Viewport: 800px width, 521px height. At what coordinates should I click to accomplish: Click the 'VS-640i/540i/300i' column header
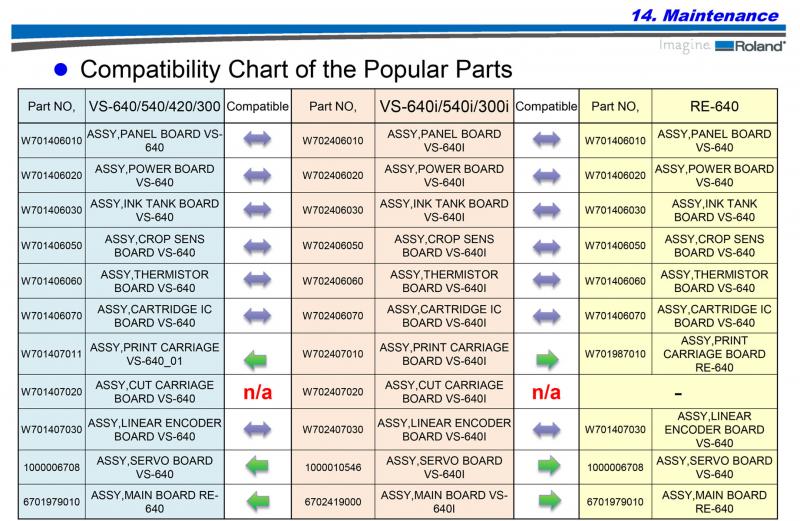tap(444, 107)
